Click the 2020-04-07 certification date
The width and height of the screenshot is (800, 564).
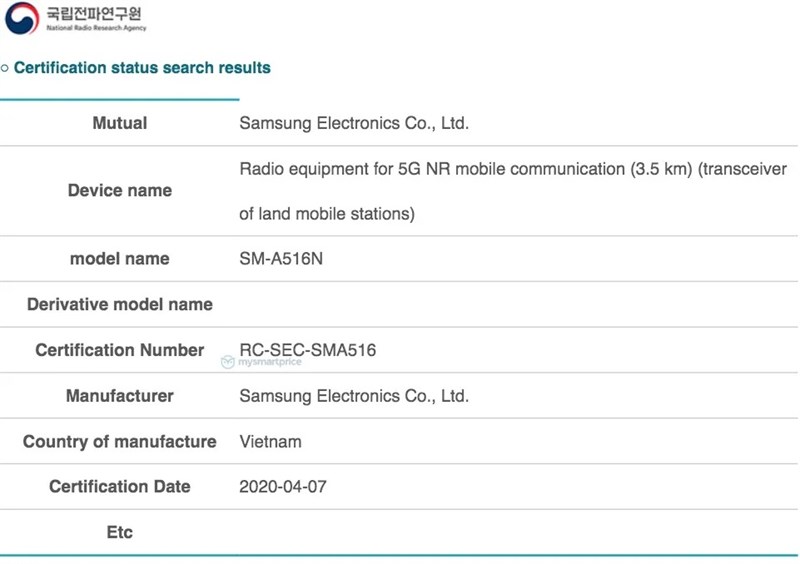[283, 487]
